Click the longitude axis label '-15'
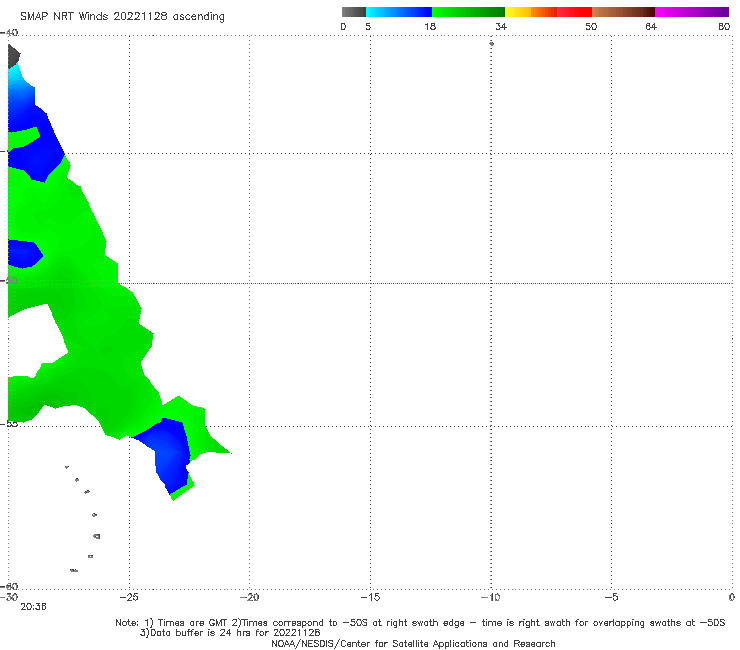The height and width of the screenshot is (650, 740). point(370,597)
